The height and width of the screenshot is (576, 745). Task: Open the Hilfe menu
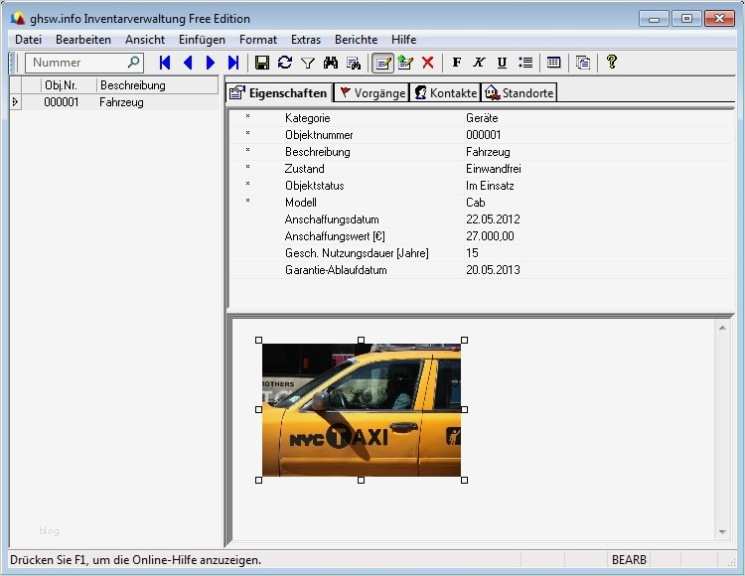tap(404, 40)
